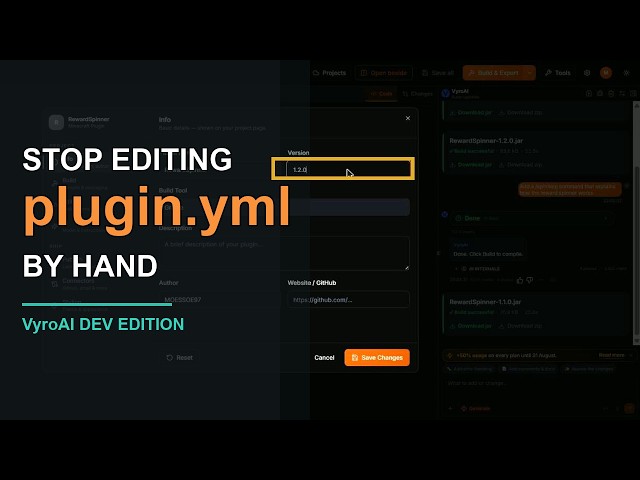This screenshot has height=480, width=640.
Task: Open the user avatar menu
Action: click(x=606, y=73)
